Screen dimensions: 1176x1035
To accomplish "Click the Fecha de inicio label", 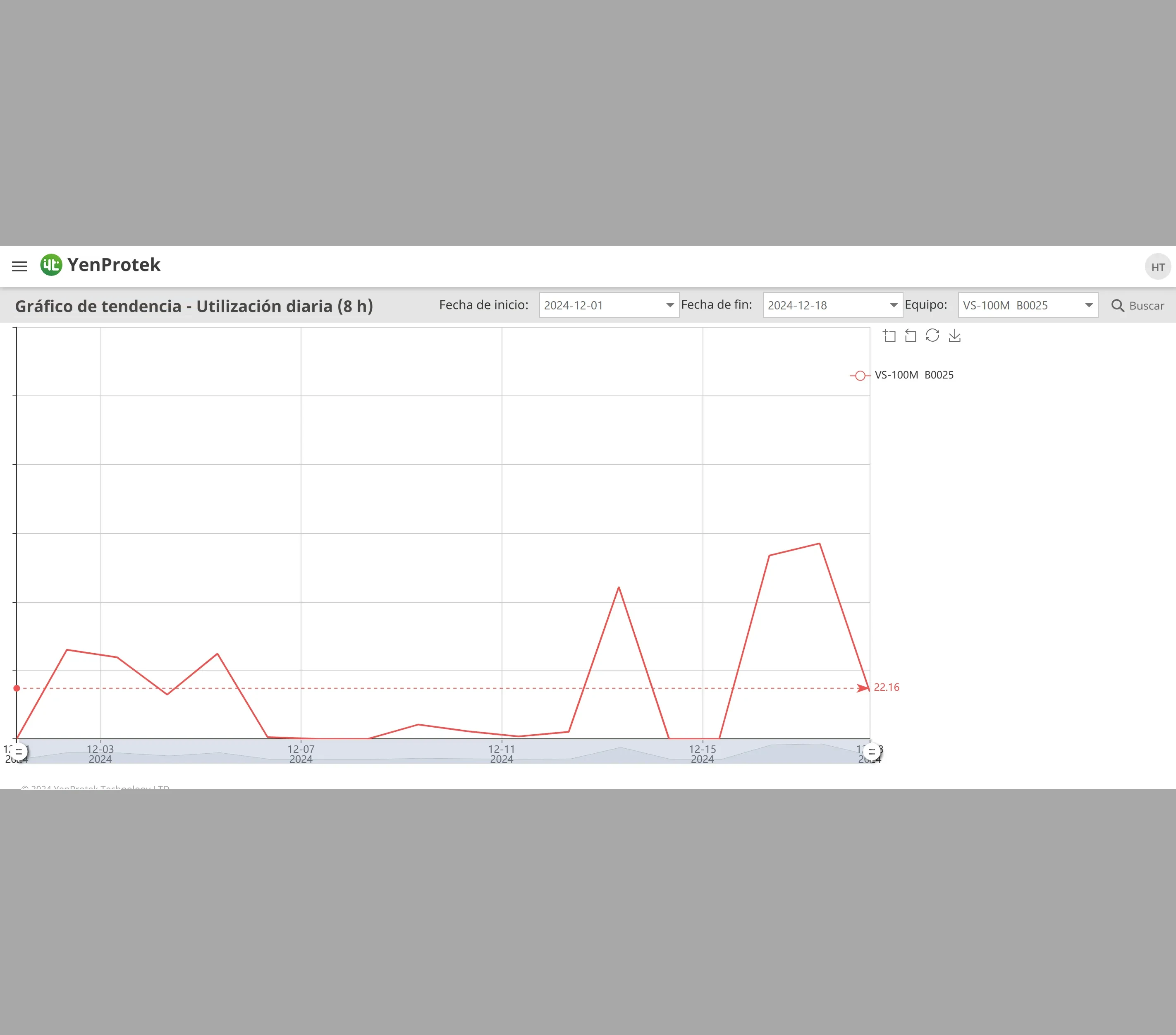I will 484,304.
